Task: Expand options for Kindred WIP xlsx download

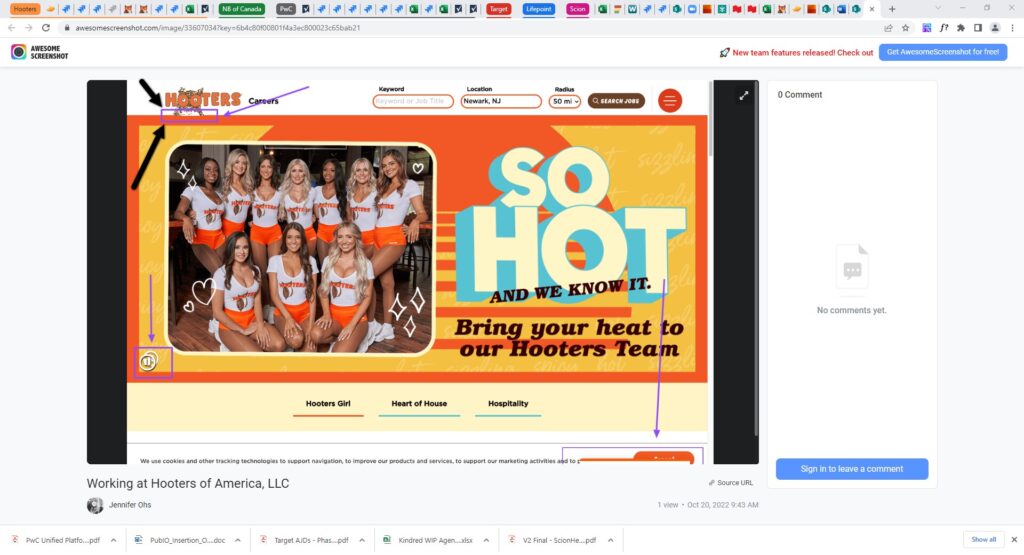Action: coord(486,540)
